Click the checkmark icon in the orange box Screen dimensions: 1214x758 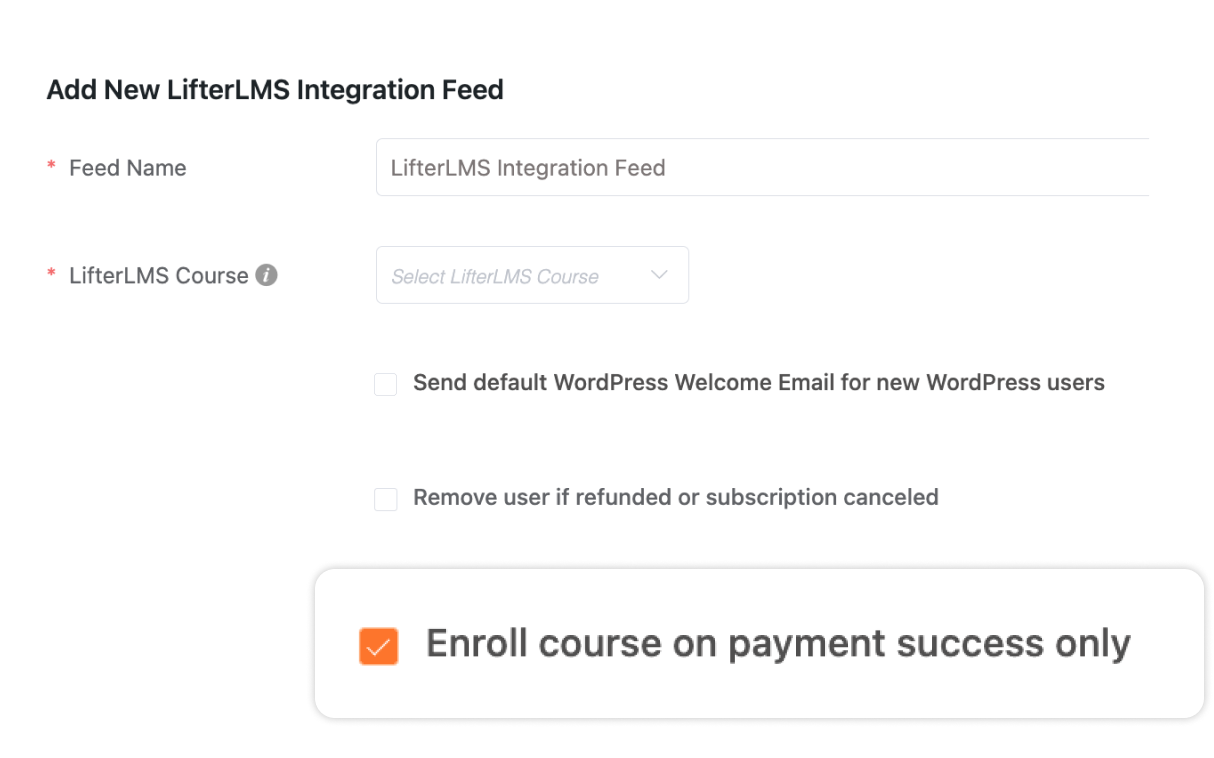(378, 647)
